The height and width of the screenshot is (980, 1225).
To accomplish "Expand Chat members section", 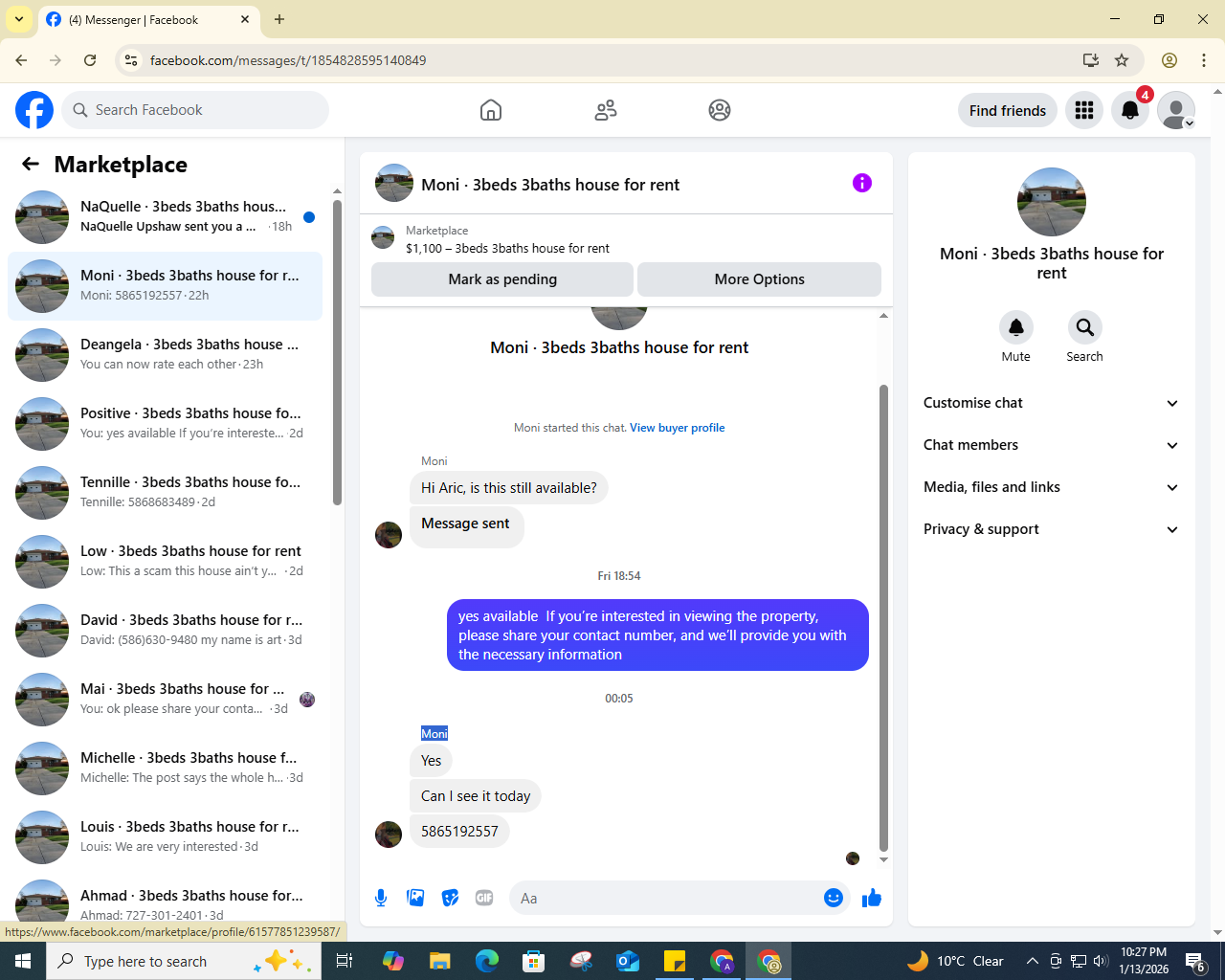I will [x=1051, y=445].
